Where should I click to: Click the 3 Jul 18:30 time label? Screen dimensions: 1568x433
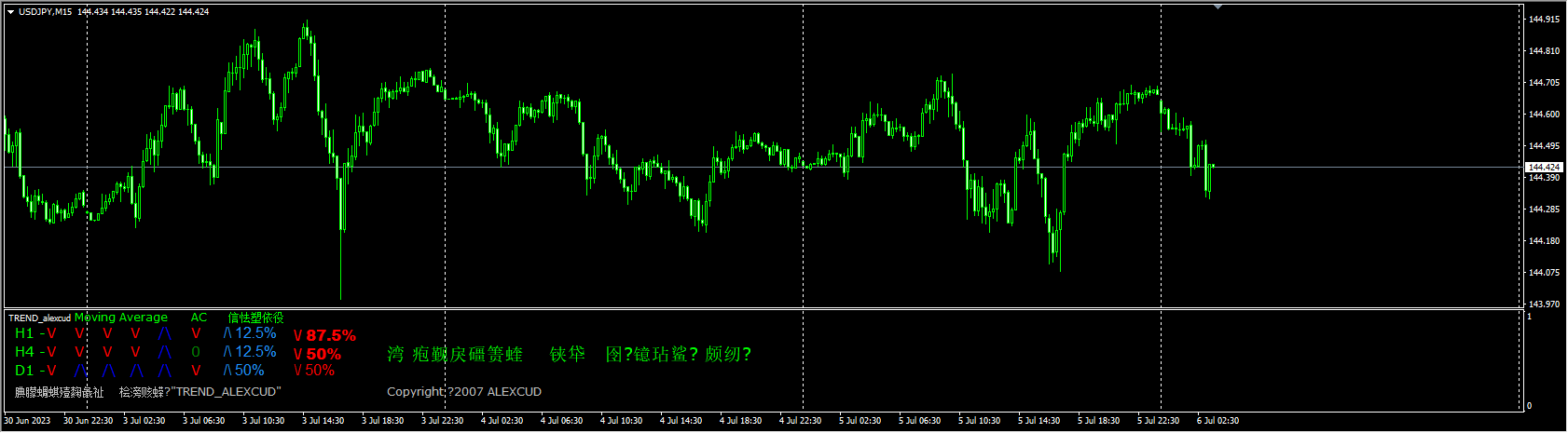382,421
